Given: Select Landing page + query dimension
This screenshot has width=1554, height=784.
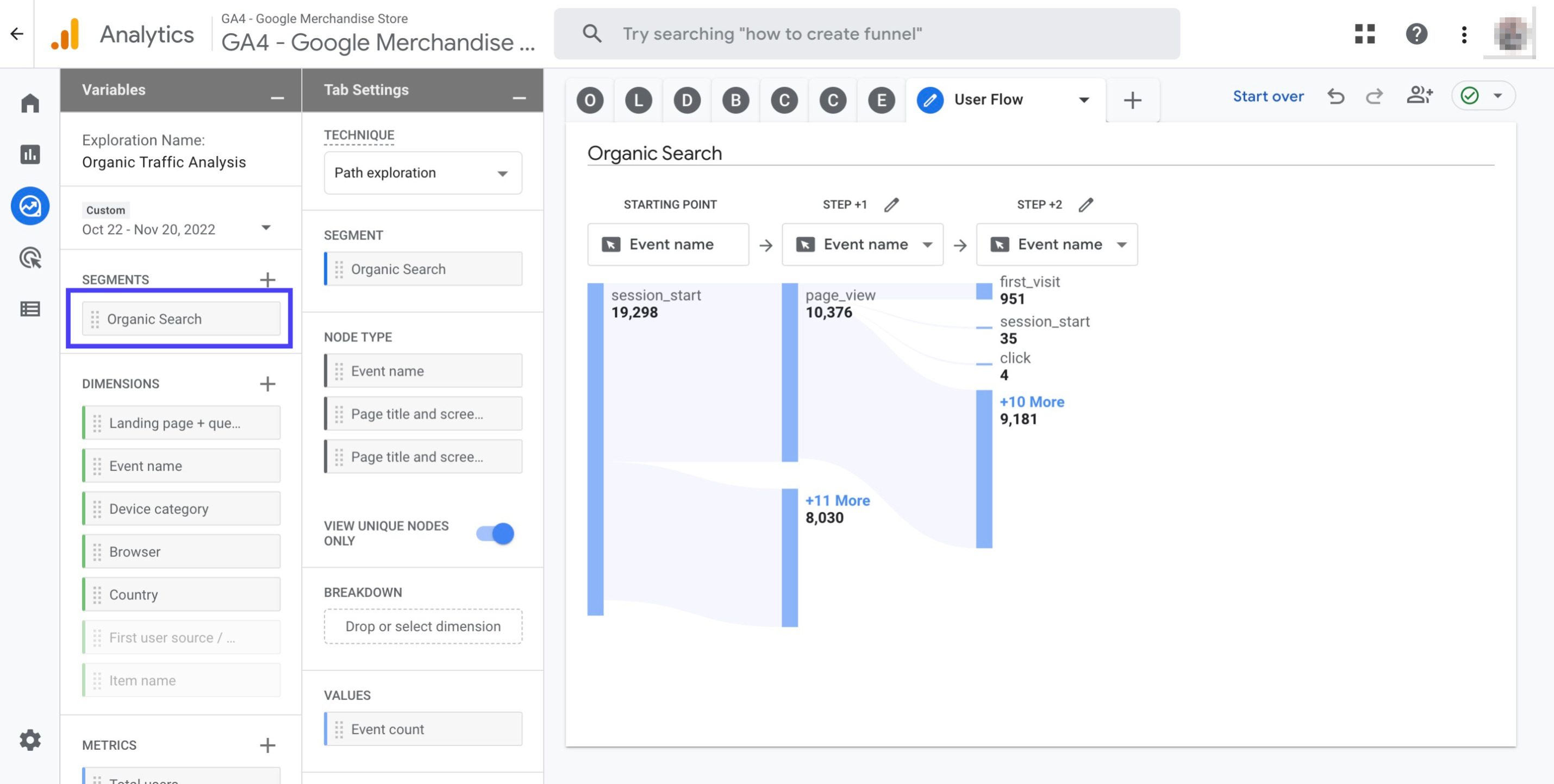Looking at the screenshot, I should [x=181, y=423].
